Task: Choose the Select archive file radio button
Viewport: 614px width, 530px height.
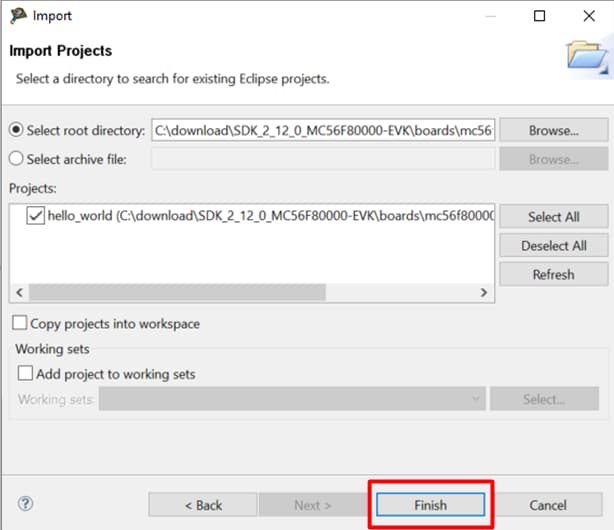Action: tap(17, 159)
